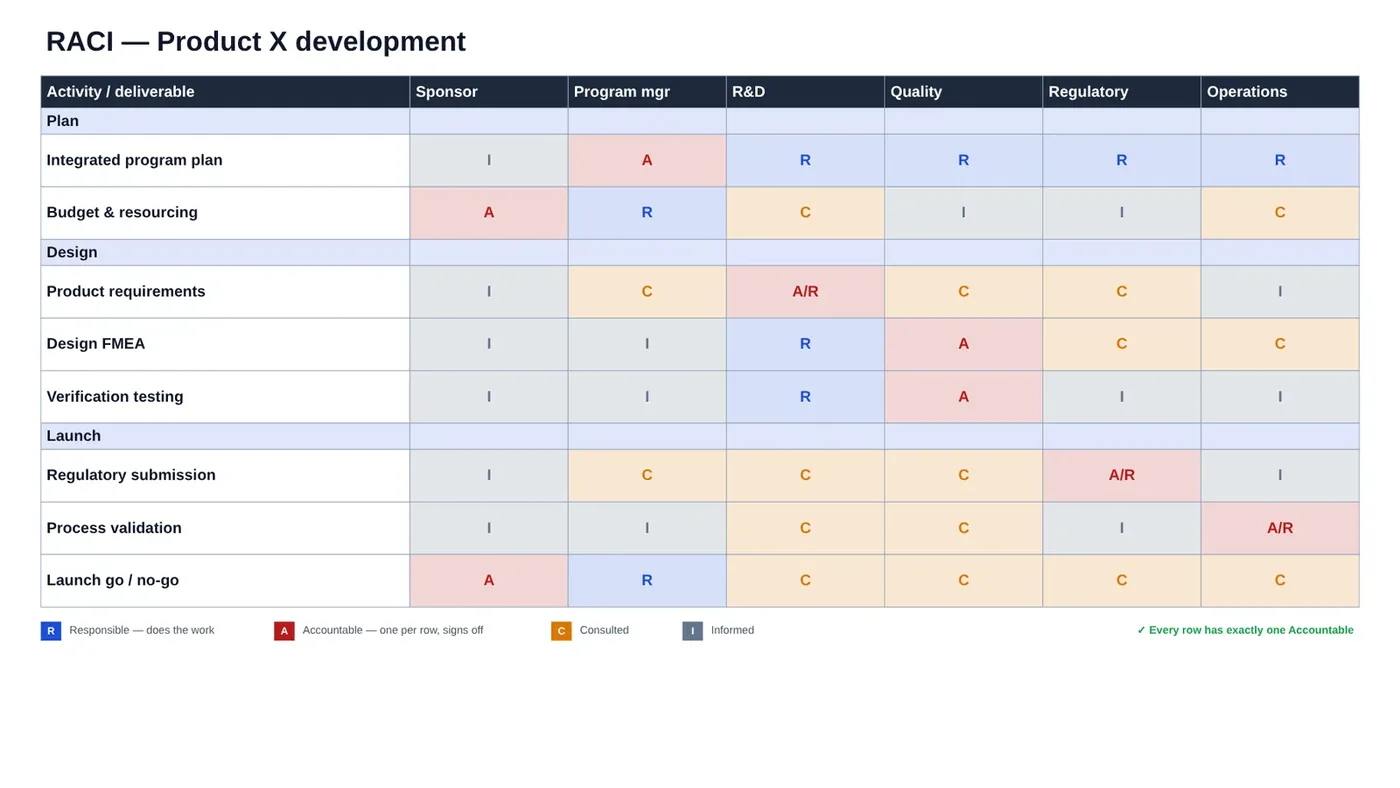The width and height of the screenshot is (1400, 788).
Task: Click the gray I legend swatch
Action: pos(692,631)
